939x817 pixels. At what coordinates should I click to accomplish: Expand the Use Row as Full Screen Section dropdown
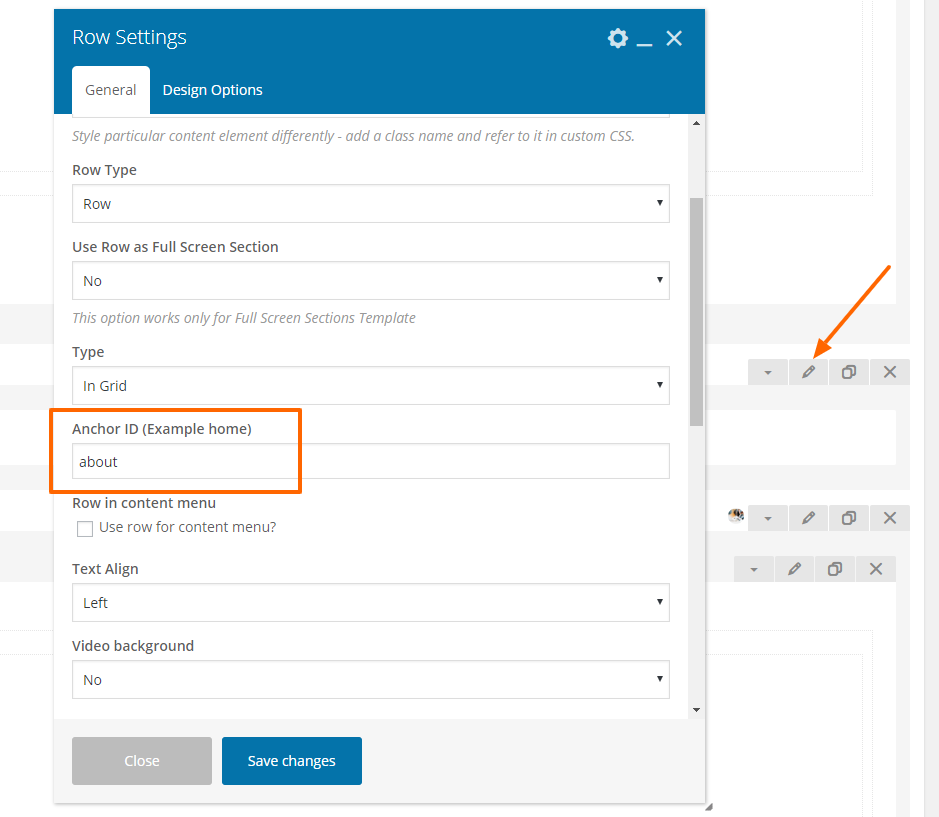371,280
